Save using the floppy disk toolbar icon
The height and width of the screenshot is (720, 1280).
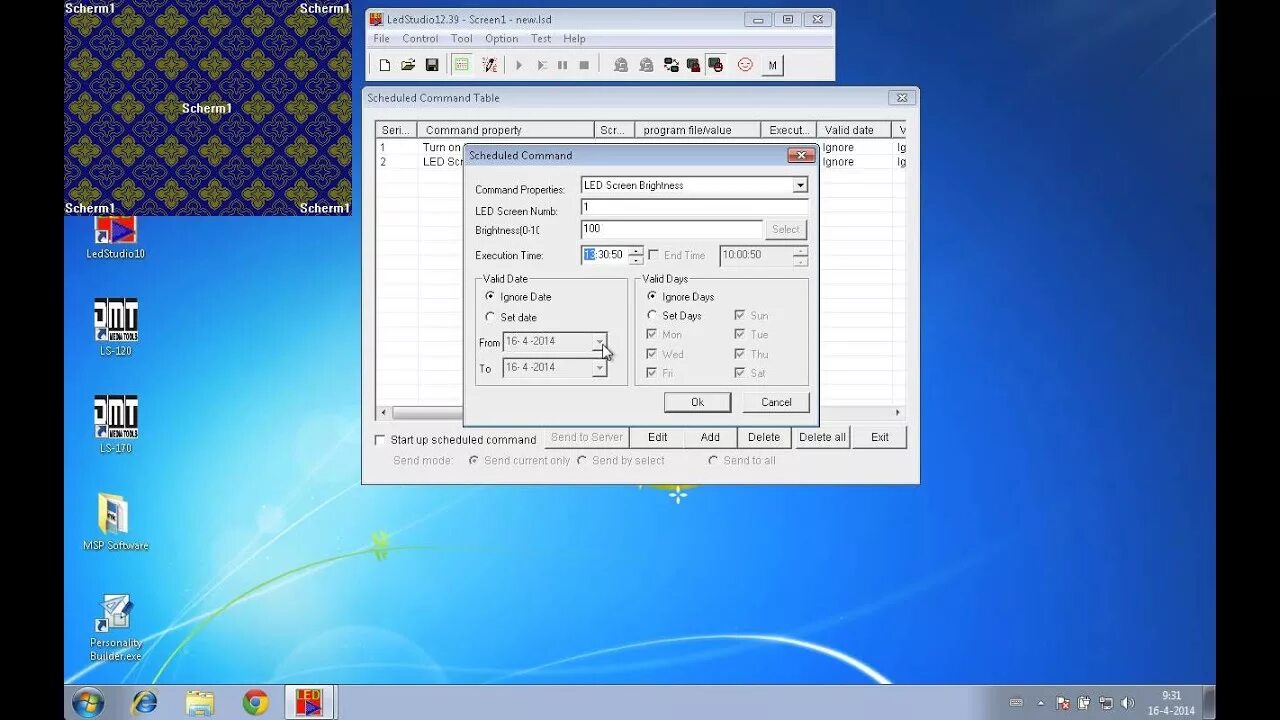pyautogui.click(x=432, y=65)
